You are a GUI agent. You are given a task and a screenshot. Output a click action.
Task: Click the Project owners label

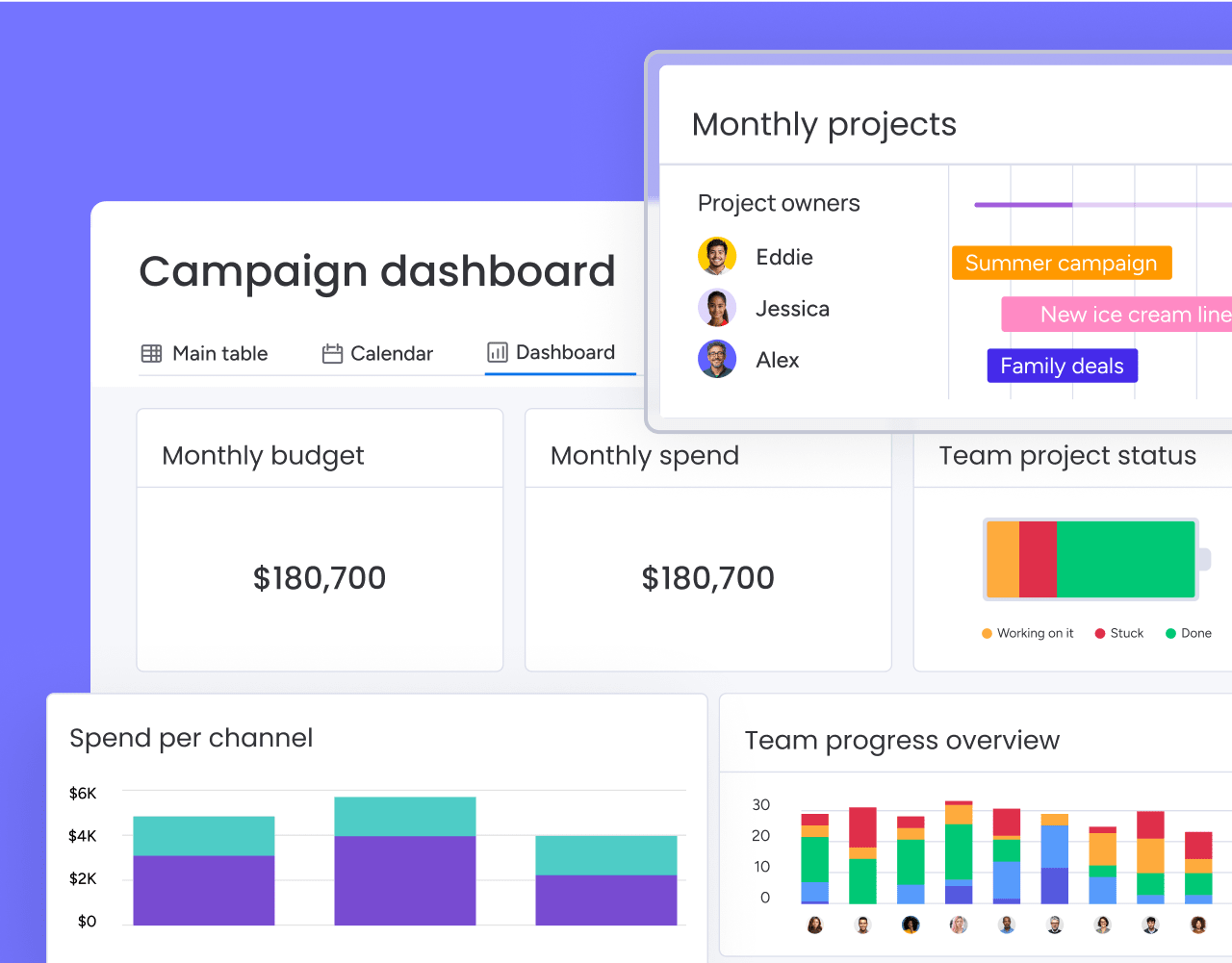[x=779, y=203]
